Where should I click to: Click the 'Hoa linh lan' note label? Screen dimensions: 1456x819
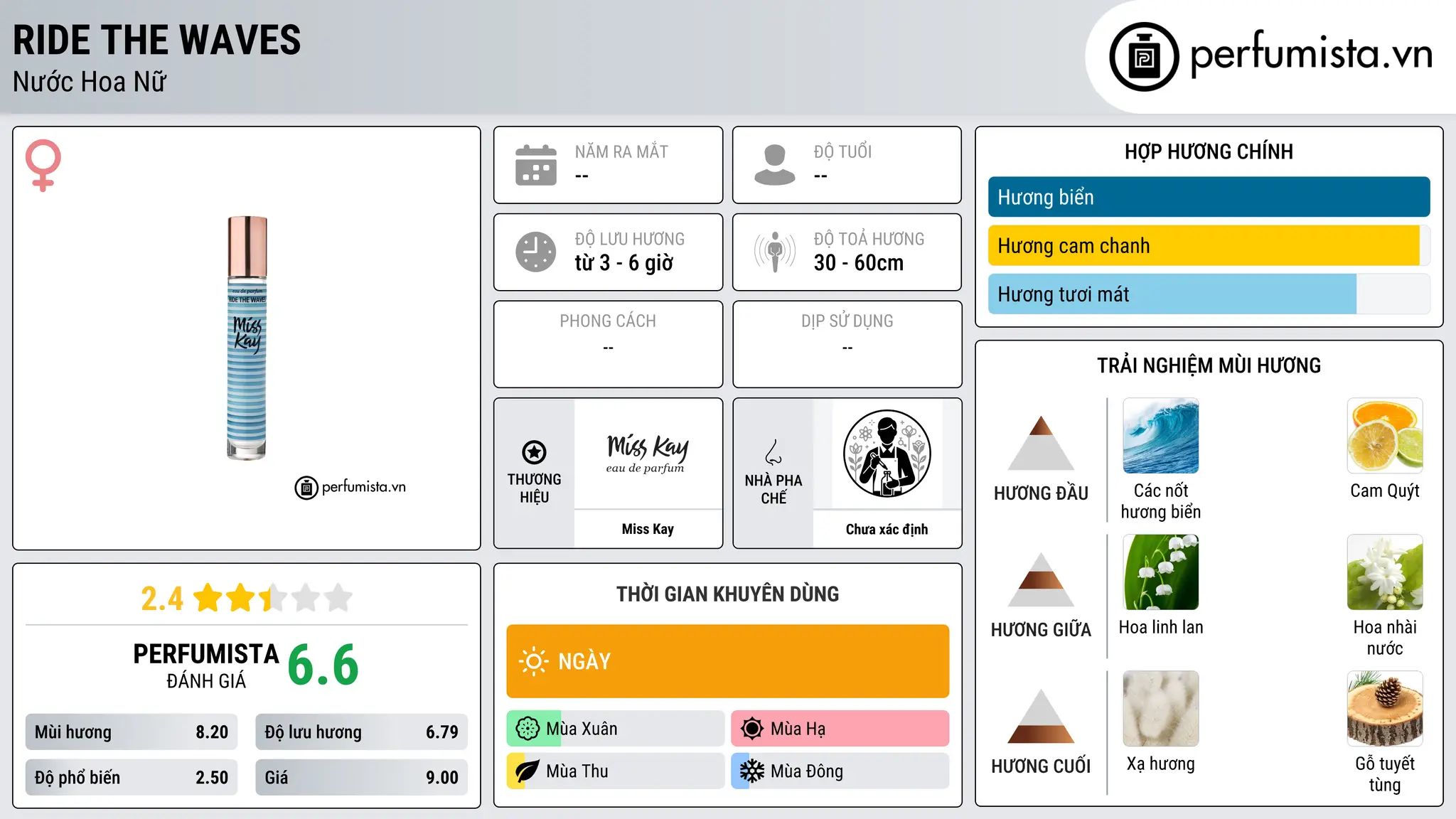click(1161, 627)
